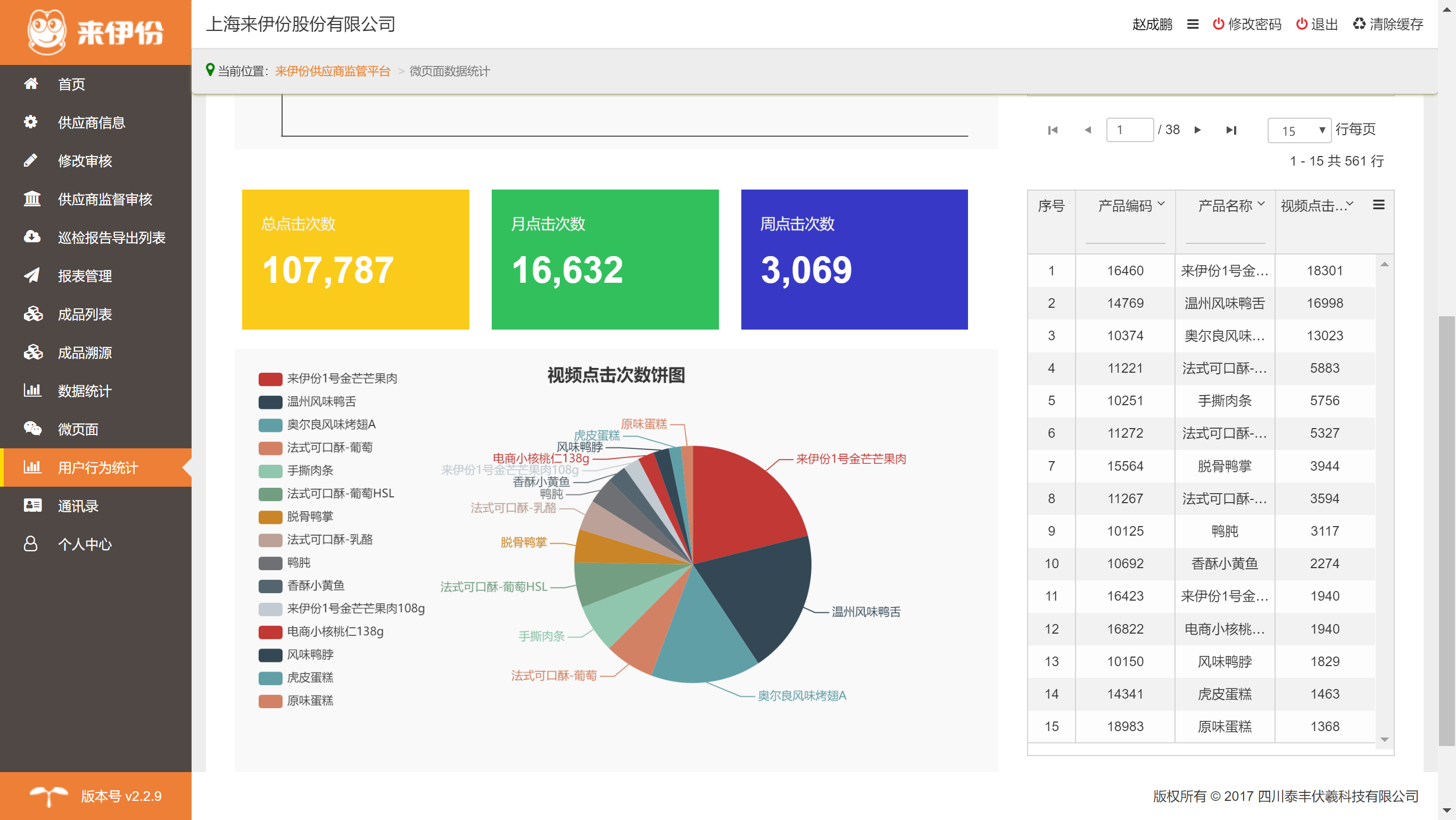The height and width of the screenshot is (820, 1456).
Task: Expand the 产品名称 column dropdown arrow
Action: click(x=1261, y=204)
